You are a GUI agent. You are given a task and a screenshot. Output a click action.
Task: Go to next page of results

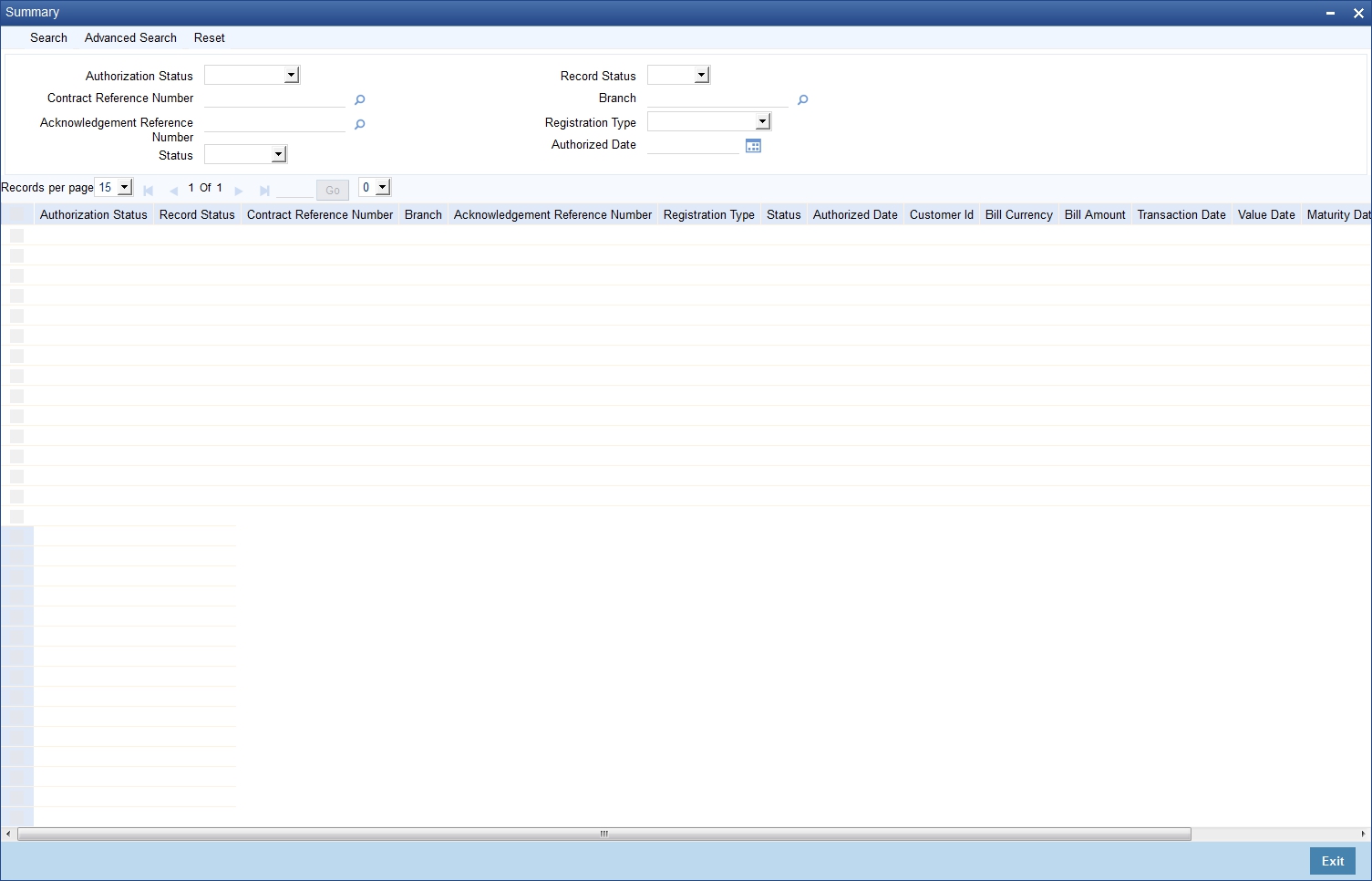(x=239, y=191)
